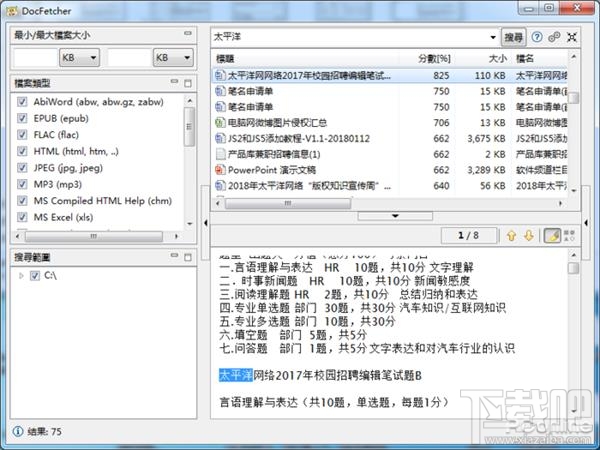Click the fullscreen toggle icon beside search
The image size is (600, 450).
click(x=572, y=37)
